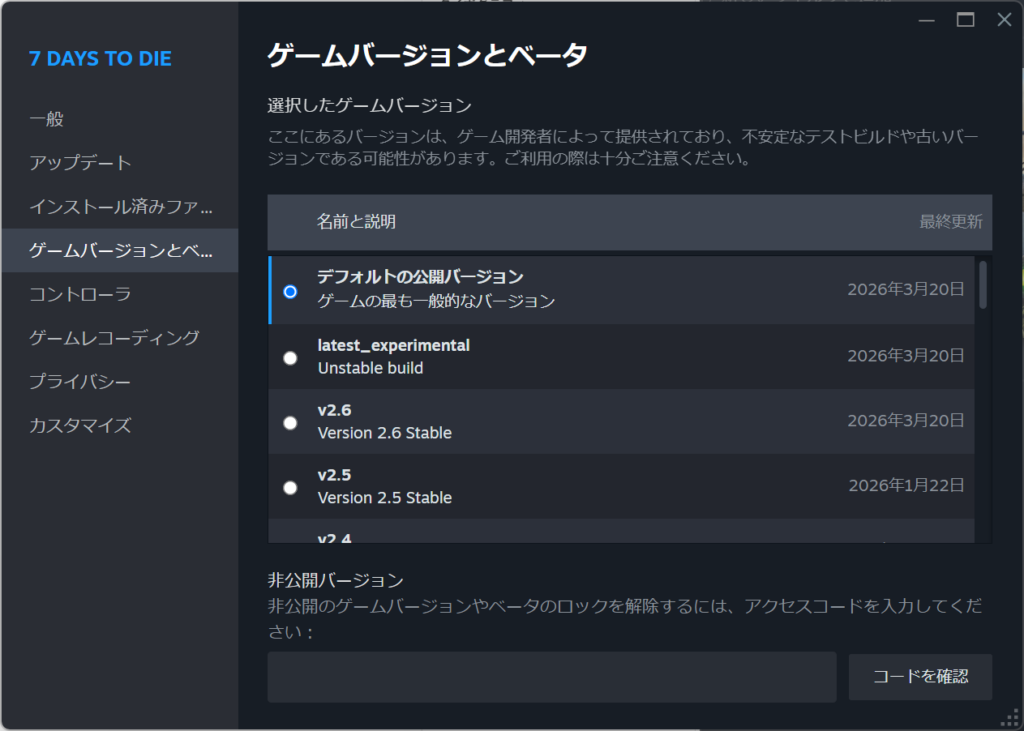Go to the アップデート section
Image resolution: width=1024 pixels, height=731 pixels.
click(81, 163)
